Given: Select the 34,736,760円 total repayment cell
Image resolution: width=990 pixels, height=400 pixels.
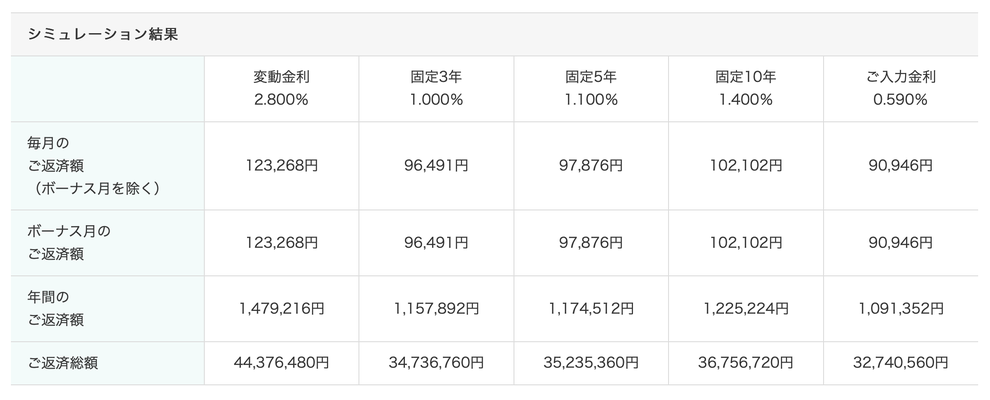Looking at the screenshot, I should (436, 363).
